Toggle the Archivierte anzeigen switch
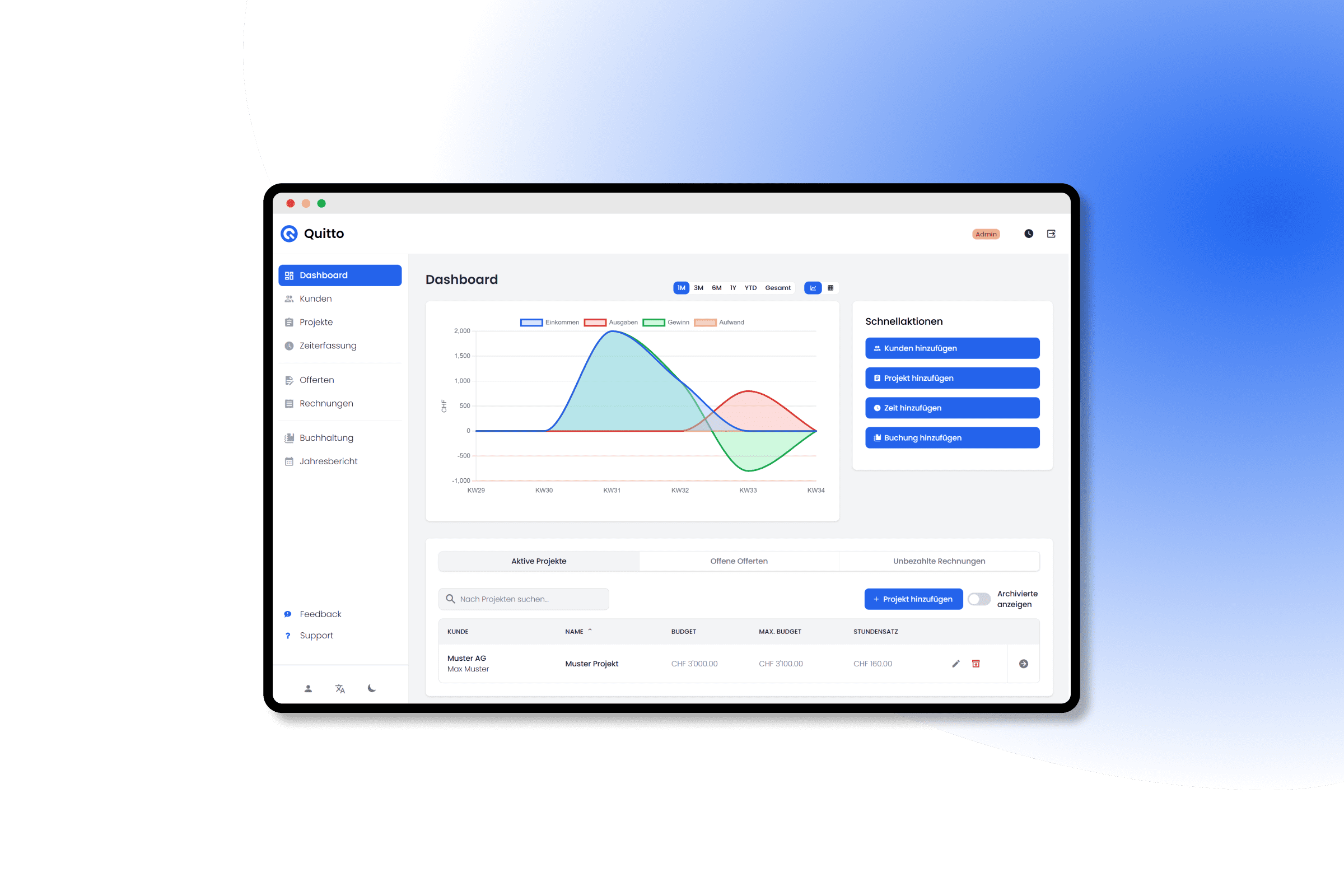 pyautogui.click(x=978, y=598)
